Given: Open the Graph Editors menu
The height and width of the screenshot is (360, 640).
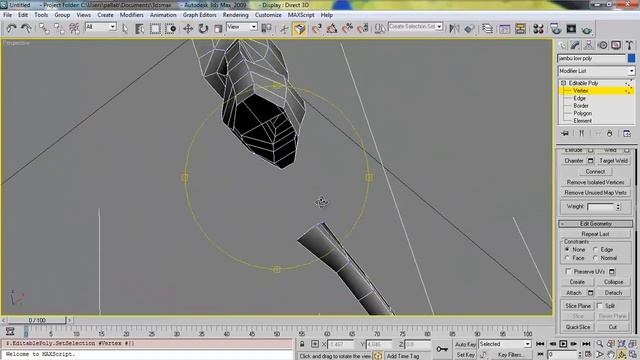Looking at the screenshot, I should pyautogui.click(x=199, y=15).
